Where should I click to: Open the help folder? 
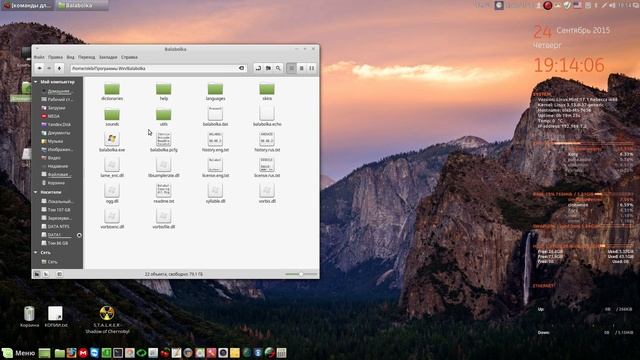(x=164, y=92)
